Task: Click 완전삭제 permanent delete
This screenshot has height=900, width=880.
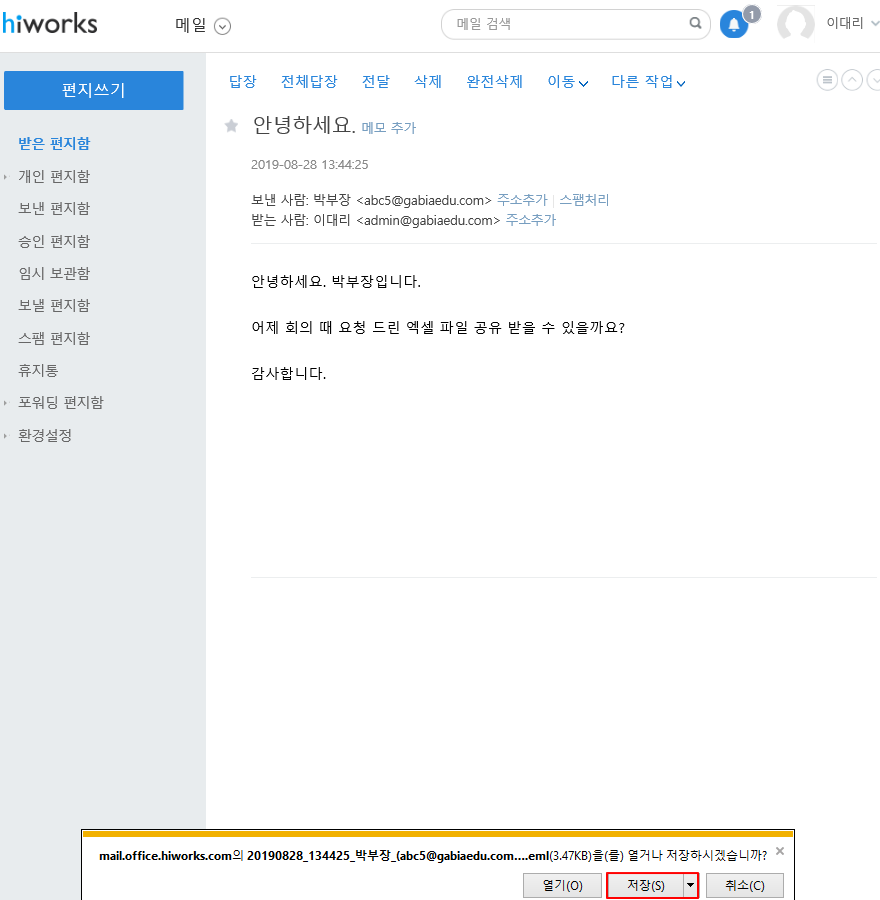Action: coord(494,82)
